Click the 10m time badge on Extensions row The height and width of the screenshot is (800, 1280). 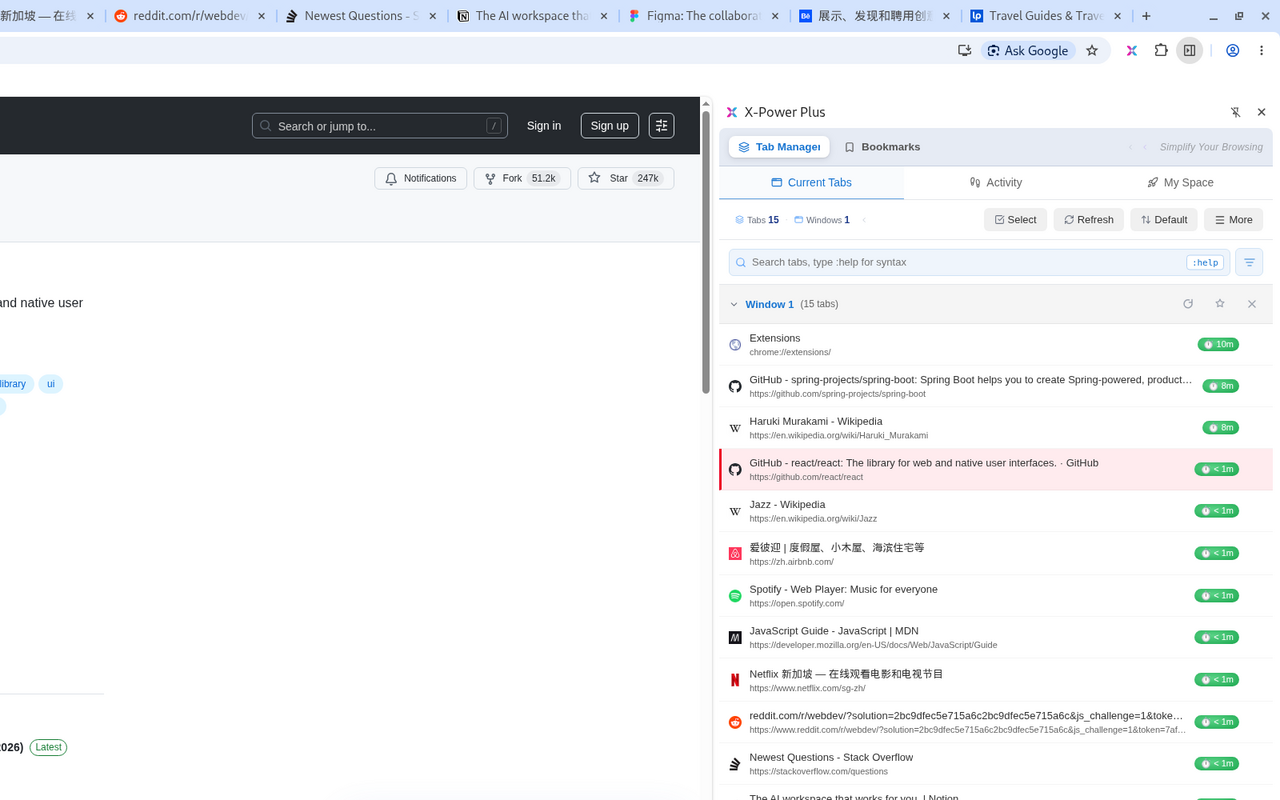1218,344
